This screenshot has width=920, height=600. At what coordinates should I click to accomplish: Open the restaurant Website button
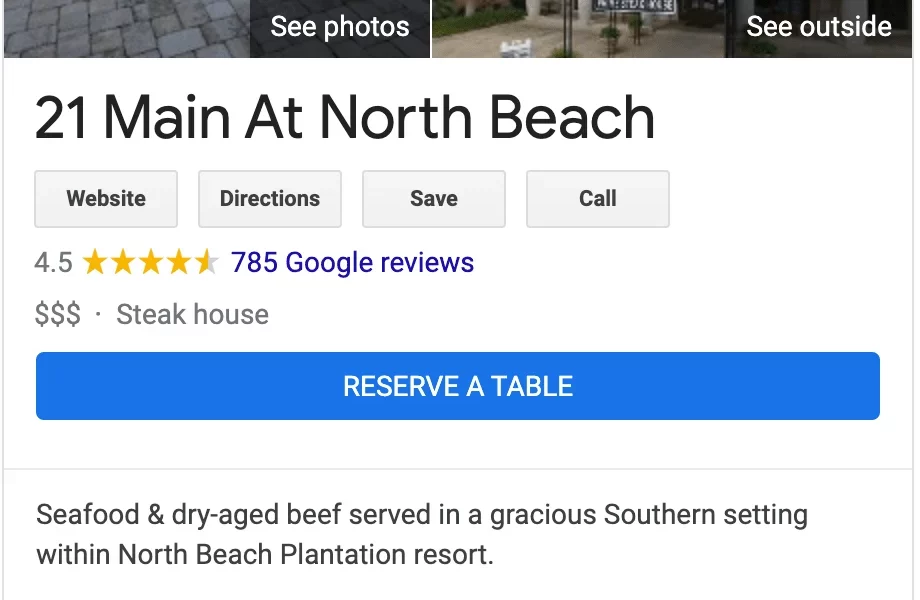[x=106, y=199]
